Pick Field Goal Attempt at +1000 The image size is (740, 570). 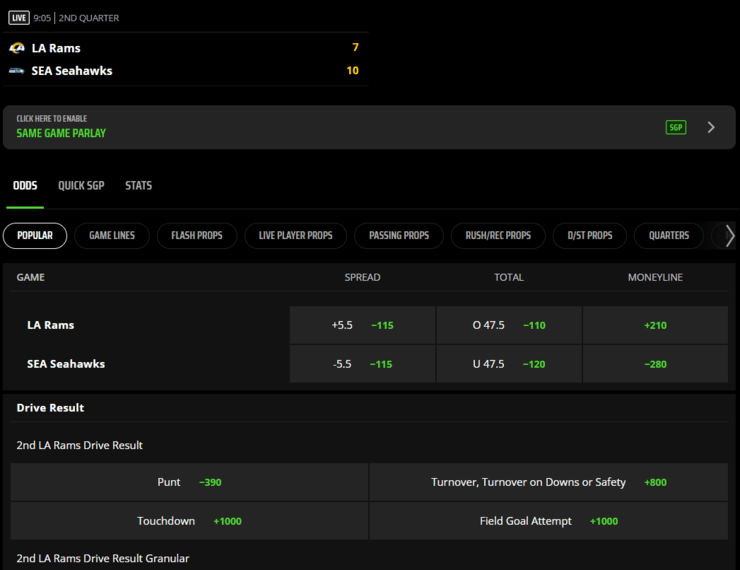click(x=549, y=521)
